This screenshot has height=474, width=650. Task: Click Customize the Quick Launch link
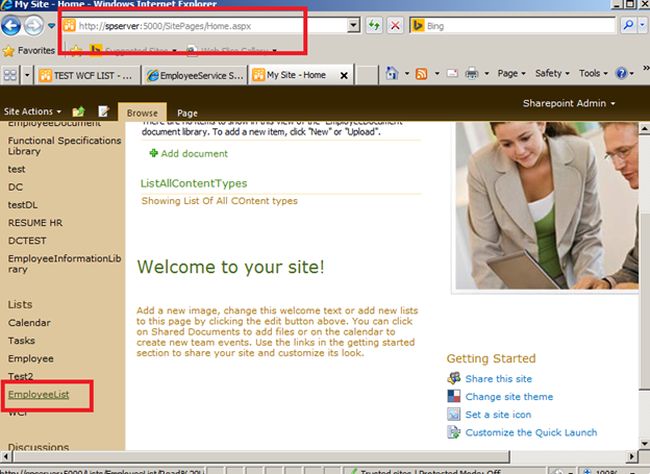531,432
